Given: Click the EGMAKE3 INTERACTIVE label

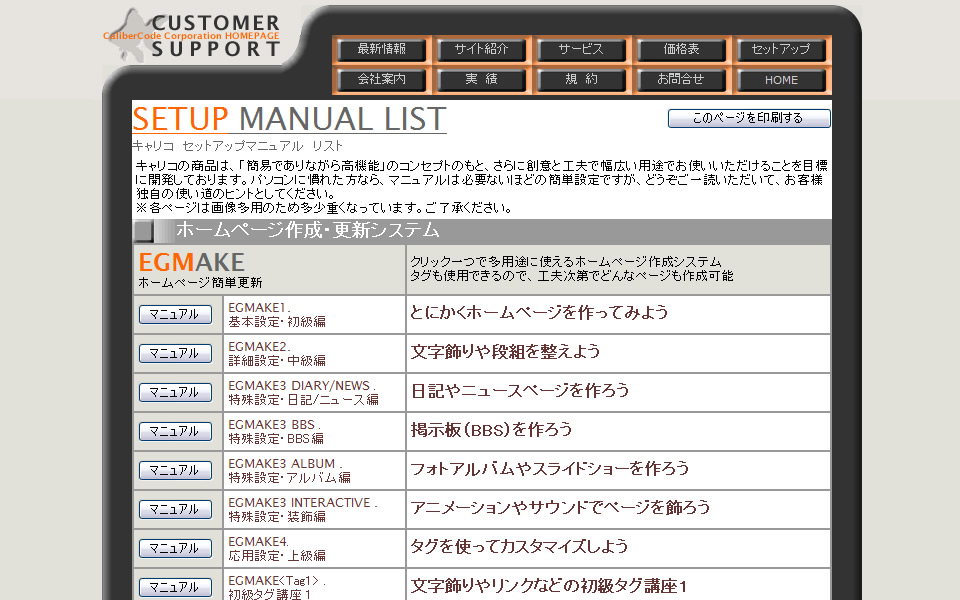Looking at the screenshot, I should click(303, 509).
